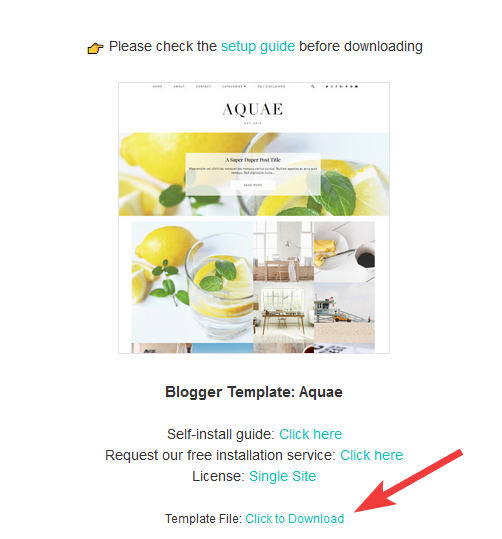Click to Download the template file
The height and width of the screenshot is (539, 502).
[x=295, y=518]
